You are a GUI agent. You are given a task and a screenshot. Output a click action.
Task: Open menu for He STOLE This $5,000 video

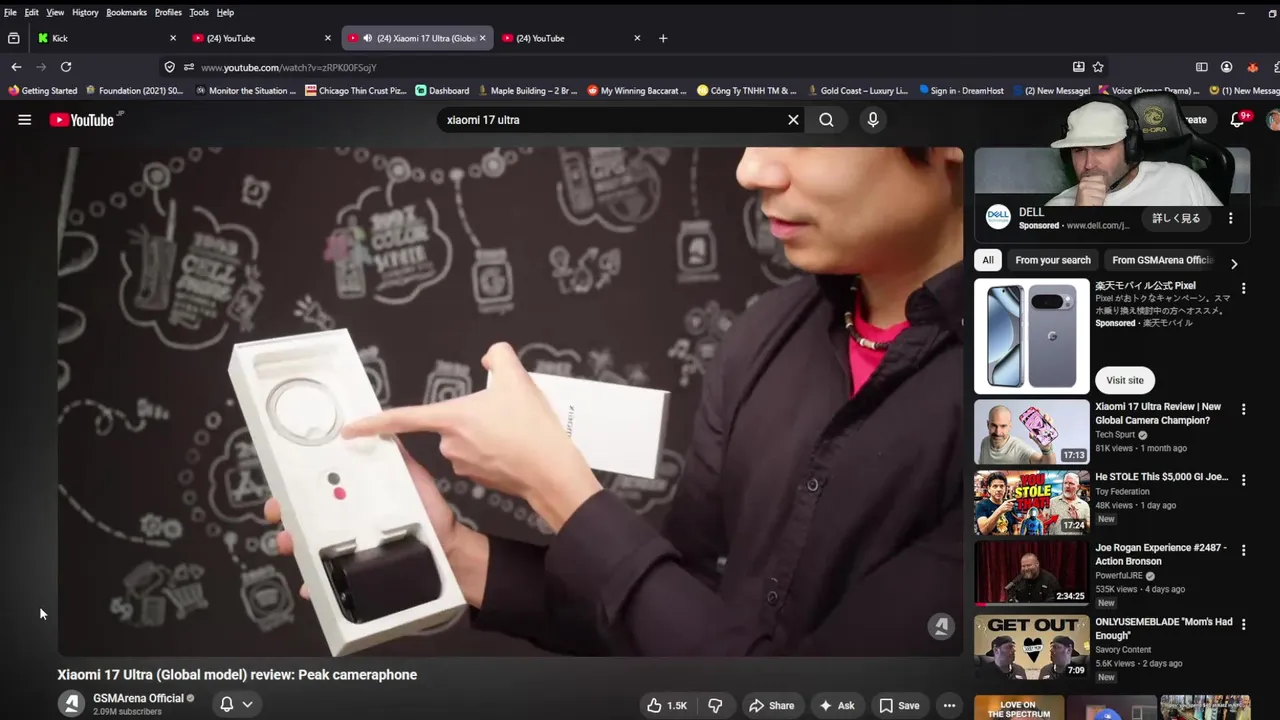[1243, 480]
